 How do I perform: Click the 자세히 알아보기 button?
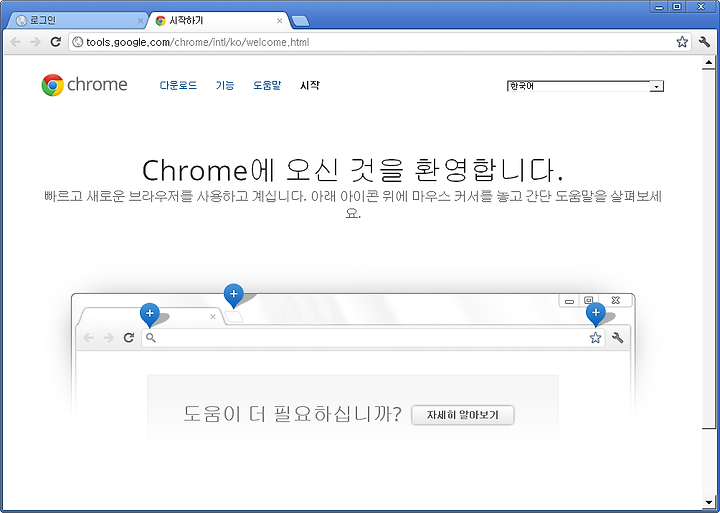pyautogui.click(x=462, y=415)
